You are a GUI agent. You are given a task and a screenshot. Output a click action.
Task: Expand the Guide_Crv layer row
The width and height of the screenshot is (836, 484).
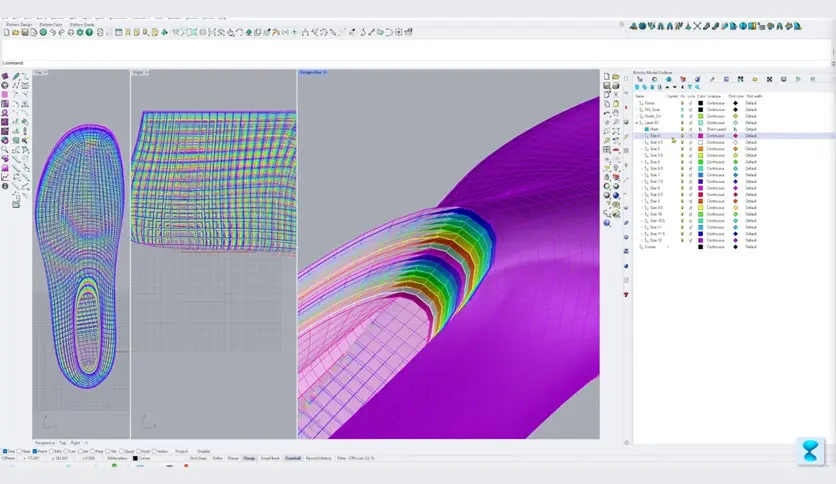click(x=637, y=116)
